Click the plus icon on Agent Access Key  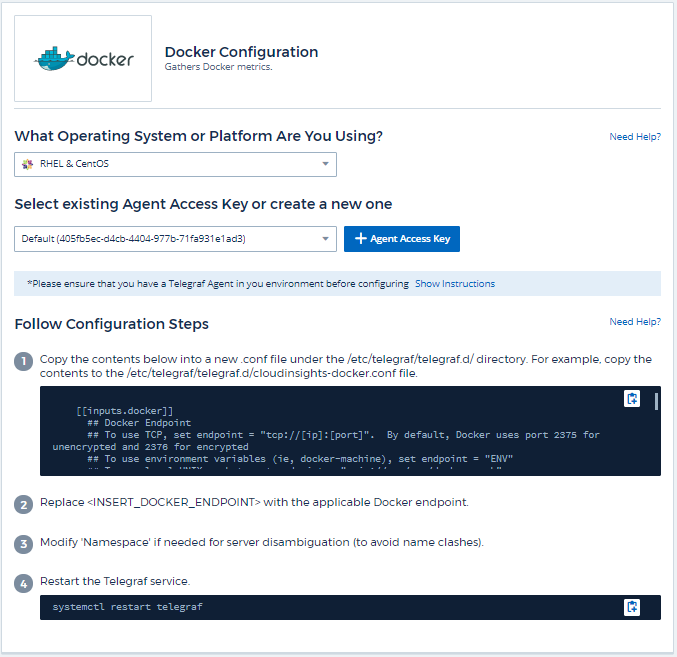(360, 239)
